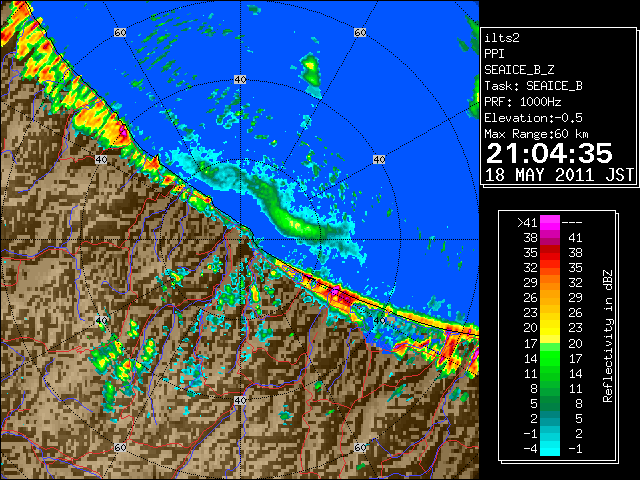Pick the bright green band of color scale
This screenshot has height=480, width=640.
[550, 358]
